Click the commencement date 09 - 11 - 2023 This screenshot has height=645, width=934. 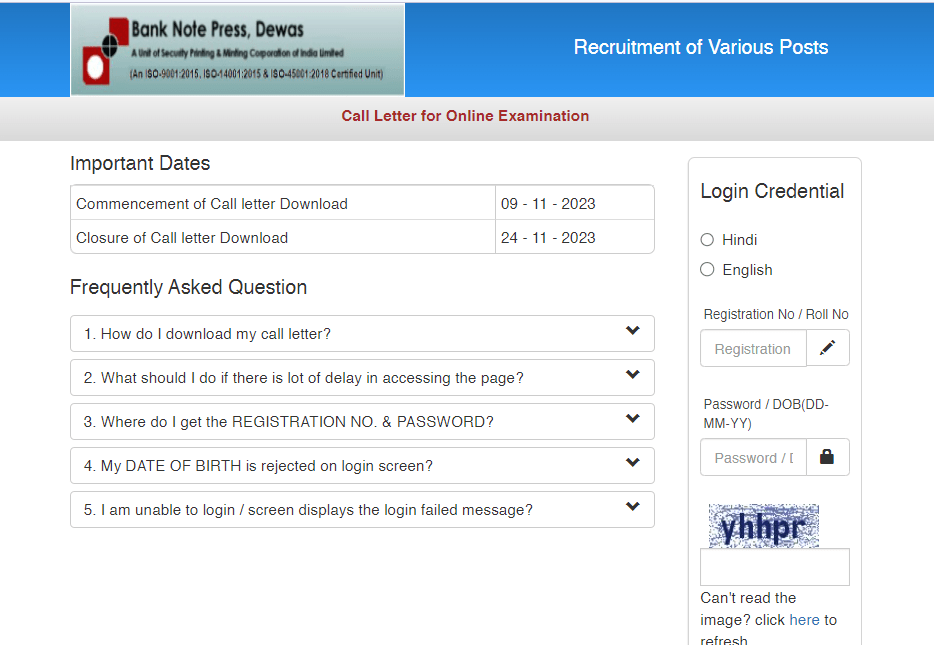(x=548, y=204)
